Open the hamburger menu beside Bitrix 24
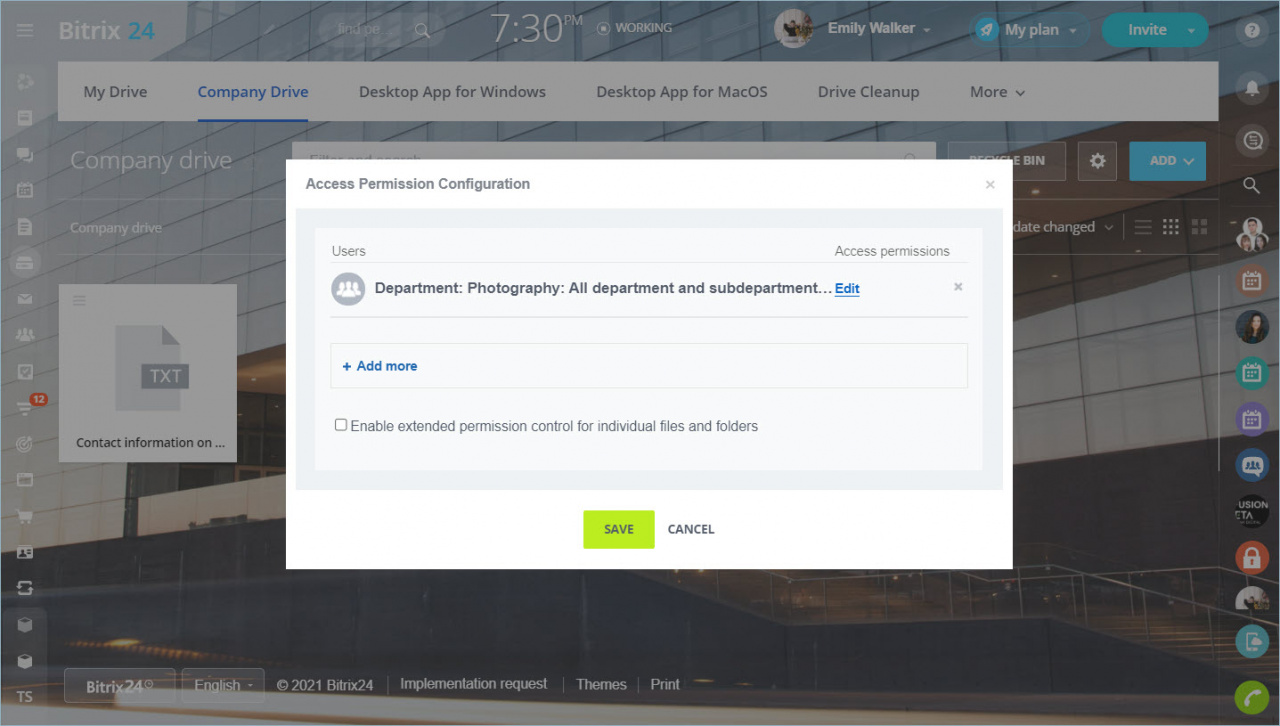 pyautogui.click(x=25, y=31)
